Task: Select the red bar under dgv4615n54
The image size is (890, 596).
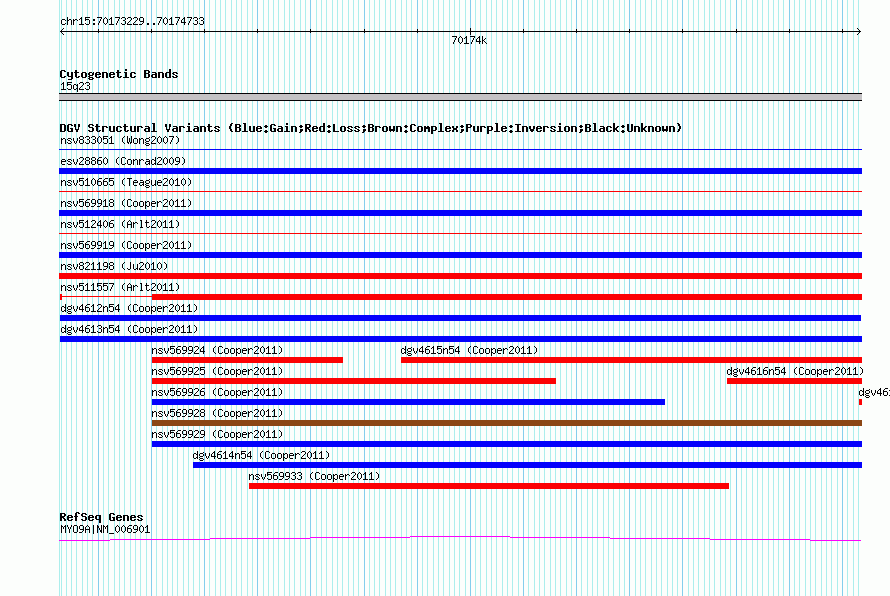Action: click(631, 360)
